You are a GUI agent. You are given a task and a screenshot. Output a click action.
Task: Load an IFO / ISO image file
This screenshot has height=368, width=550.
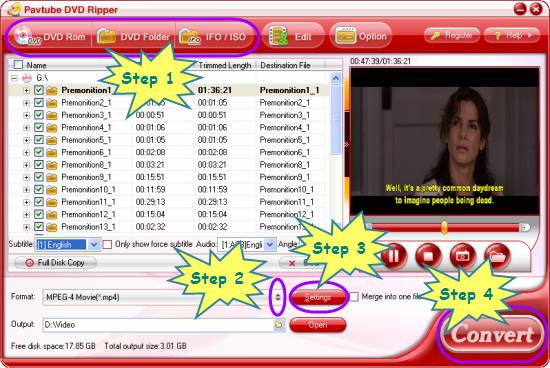tap(214, 36)
